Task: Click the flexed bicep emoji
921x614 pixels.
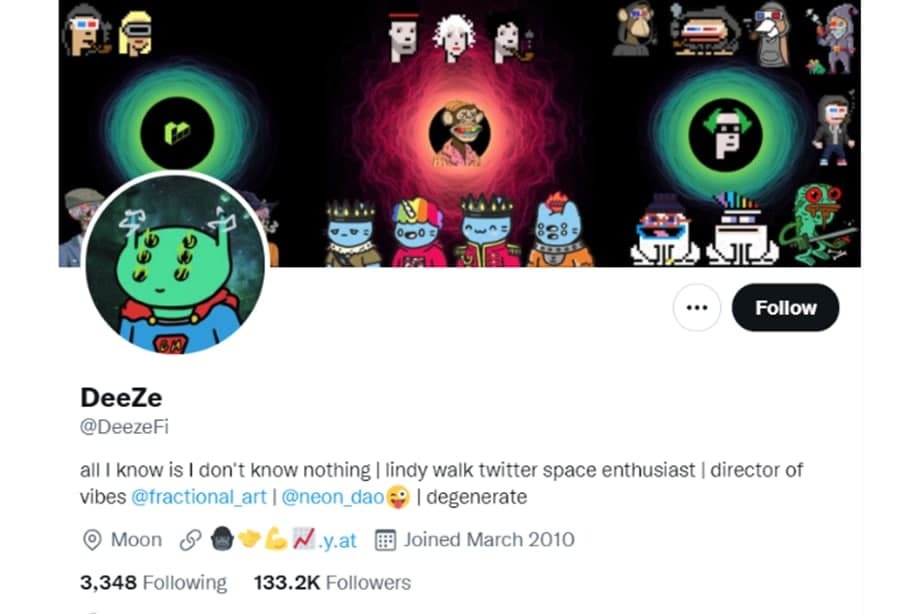Action: 275,539
